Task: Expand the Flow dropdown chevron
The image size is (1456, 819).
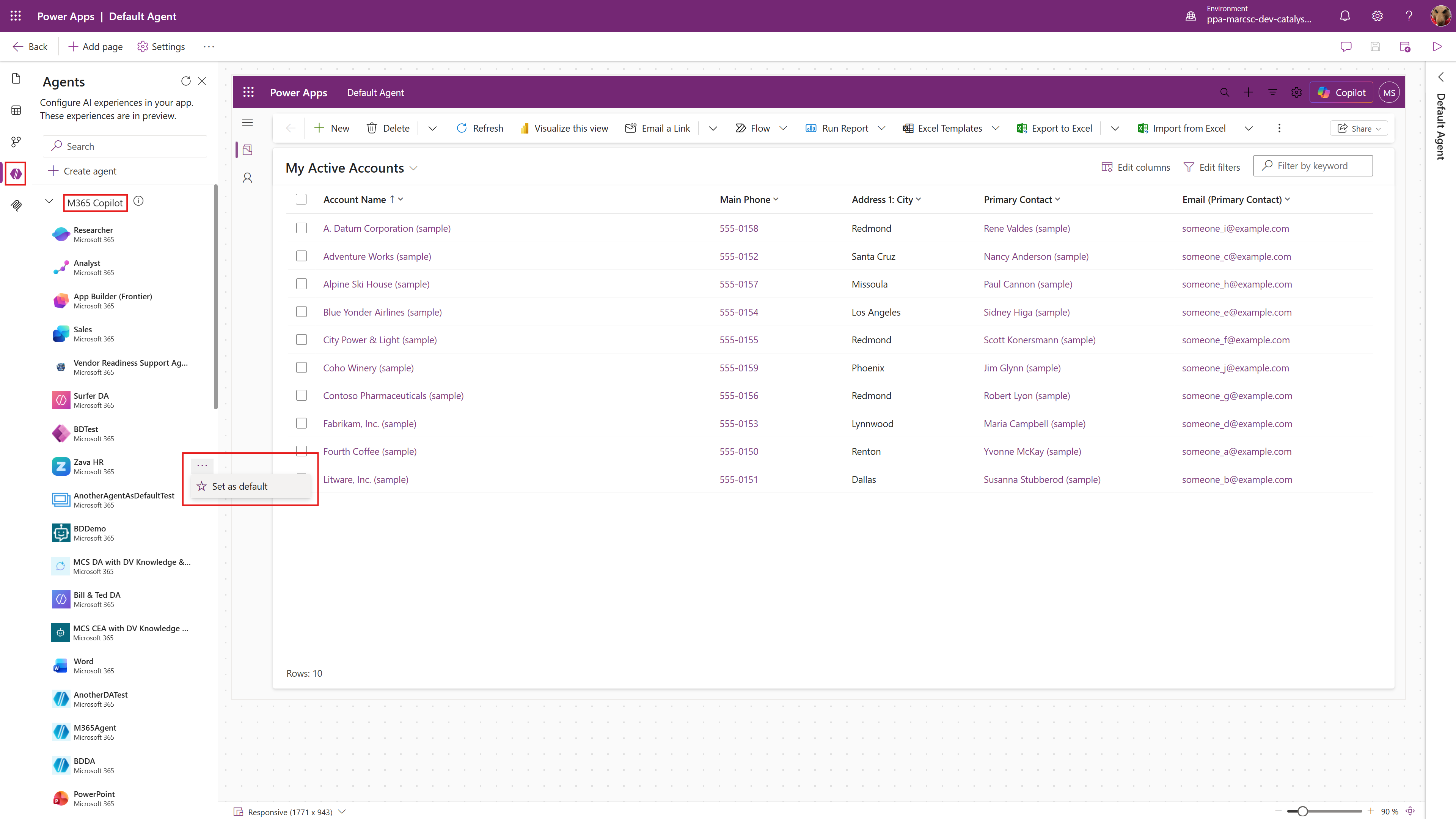Action: click(x=783, y=128)
